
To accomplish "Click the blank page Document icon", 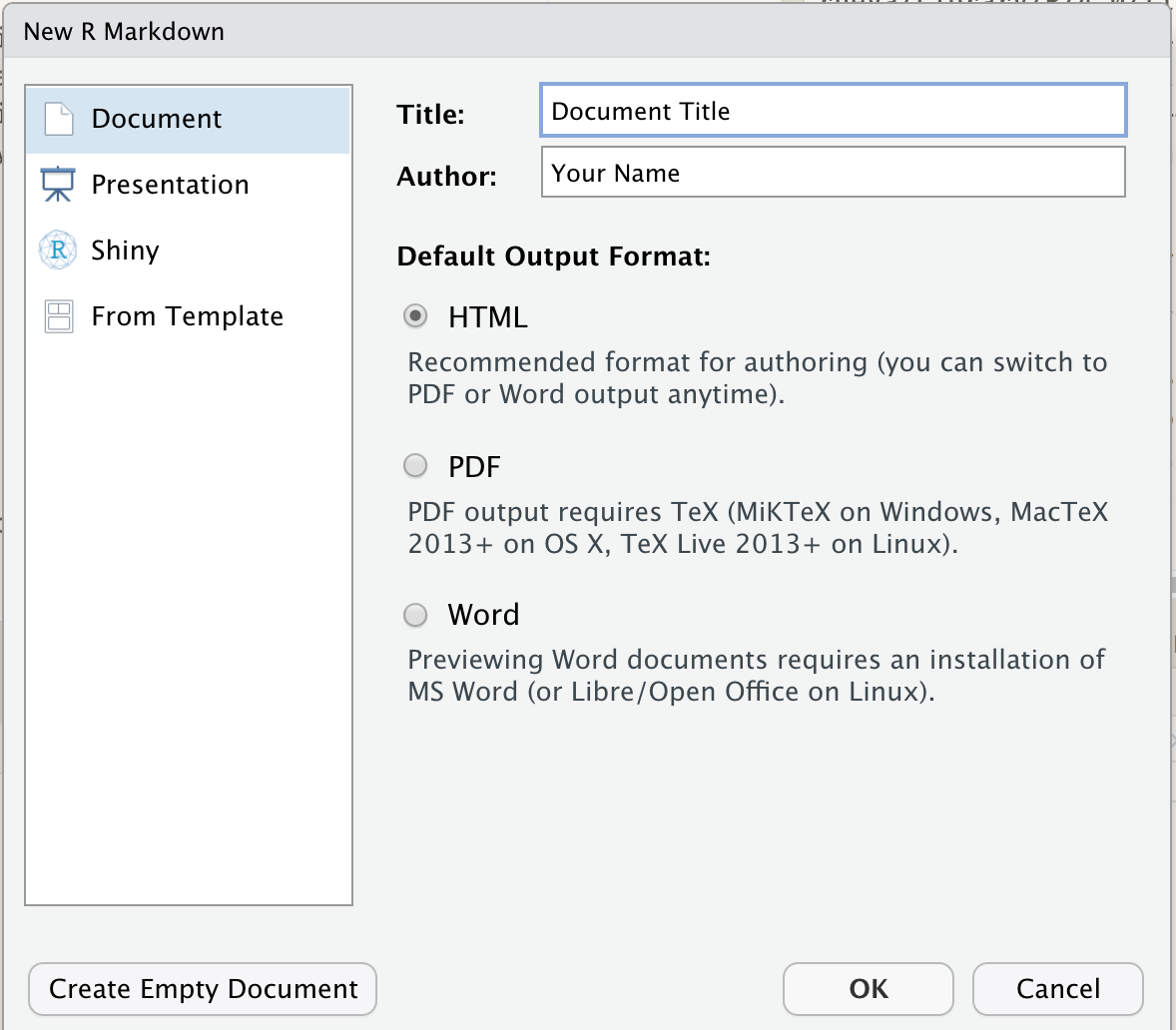I will click(x=59, y=119).
